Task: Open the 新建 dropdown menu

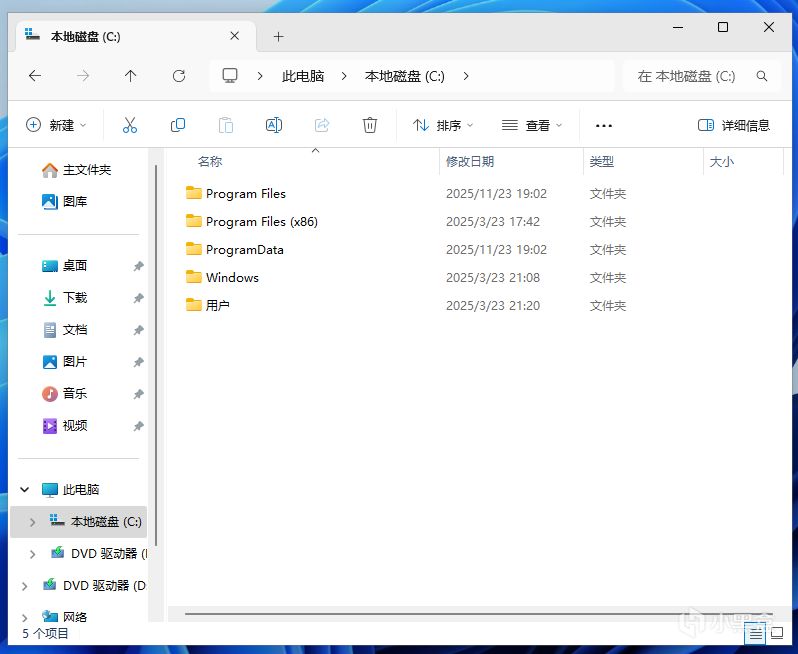Action: pyautogui.click(x=56, y=125)
